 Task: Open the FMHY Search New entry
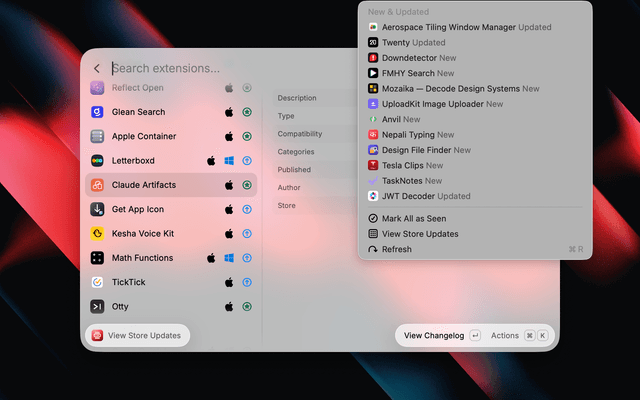coord(475,73)
